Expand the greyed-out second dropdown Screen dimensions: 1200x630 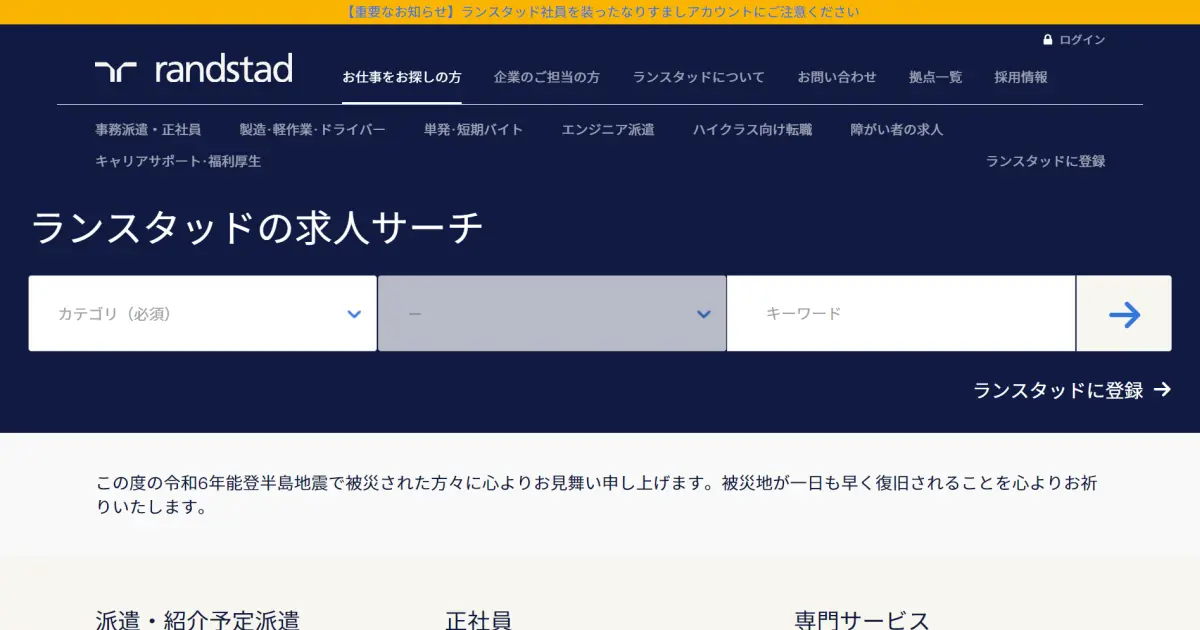click(552, 314)
